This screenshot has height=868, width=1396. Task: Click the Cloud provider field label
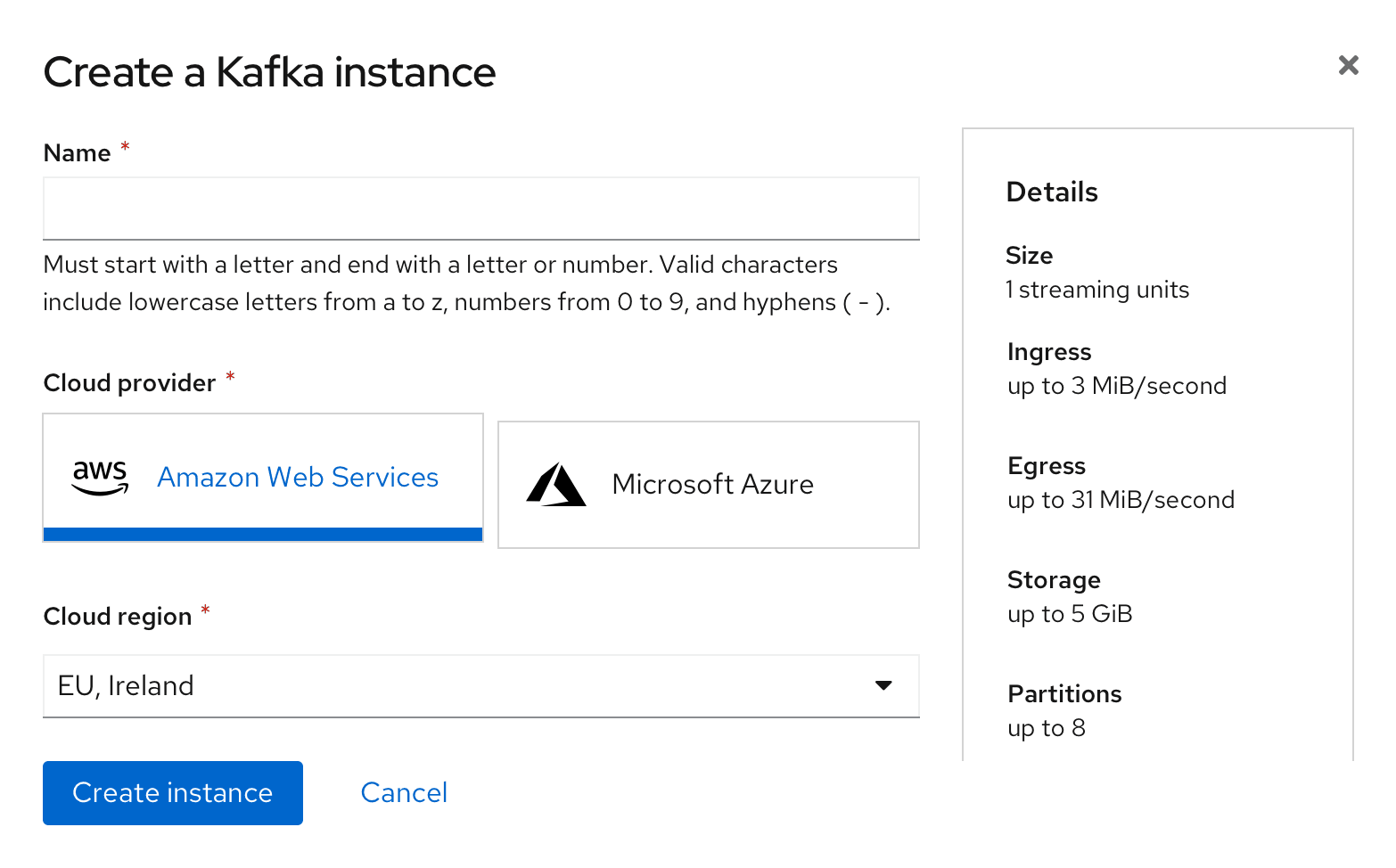pos(129,383)
